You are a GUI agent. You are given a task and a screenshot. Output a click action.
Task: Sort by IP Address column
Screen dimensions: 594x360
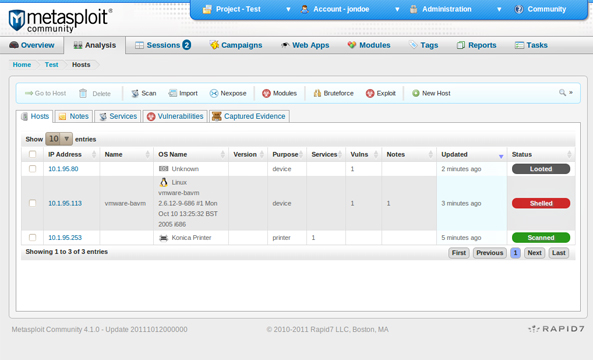click(72, 154)
